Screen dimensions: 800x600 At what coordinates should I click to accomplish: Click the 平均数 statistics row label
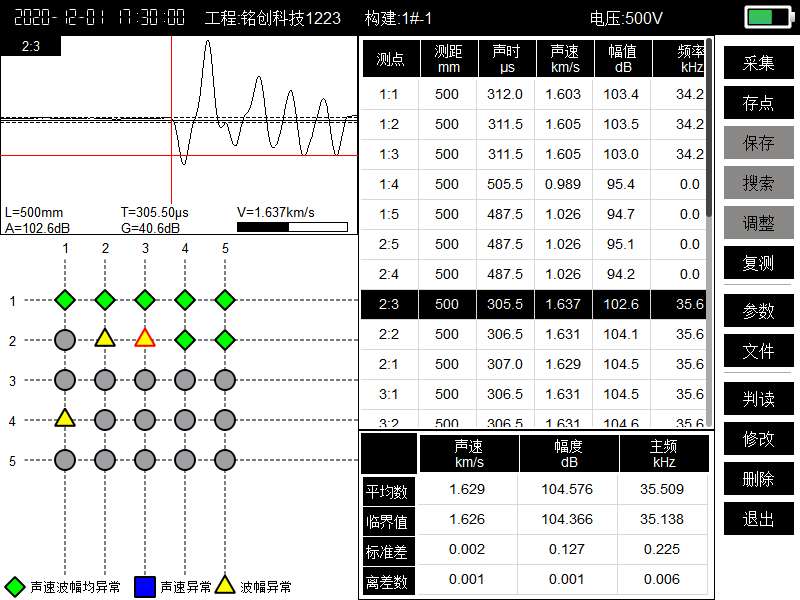[388, 491]
